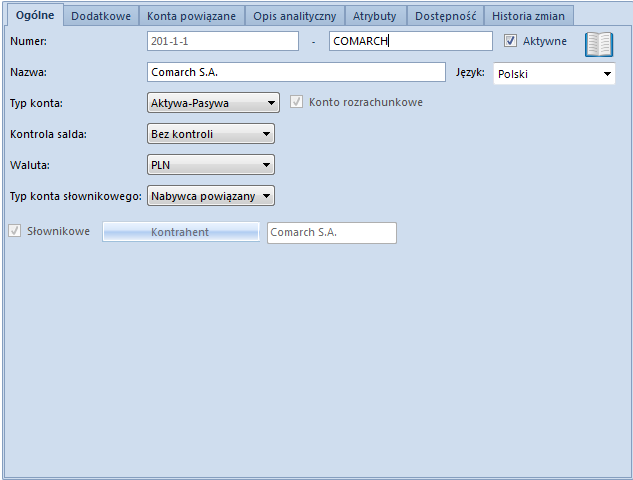Click the contractor field beside Kontrahent button
Screen dimensions: 633x480
(x=332, y=233)
